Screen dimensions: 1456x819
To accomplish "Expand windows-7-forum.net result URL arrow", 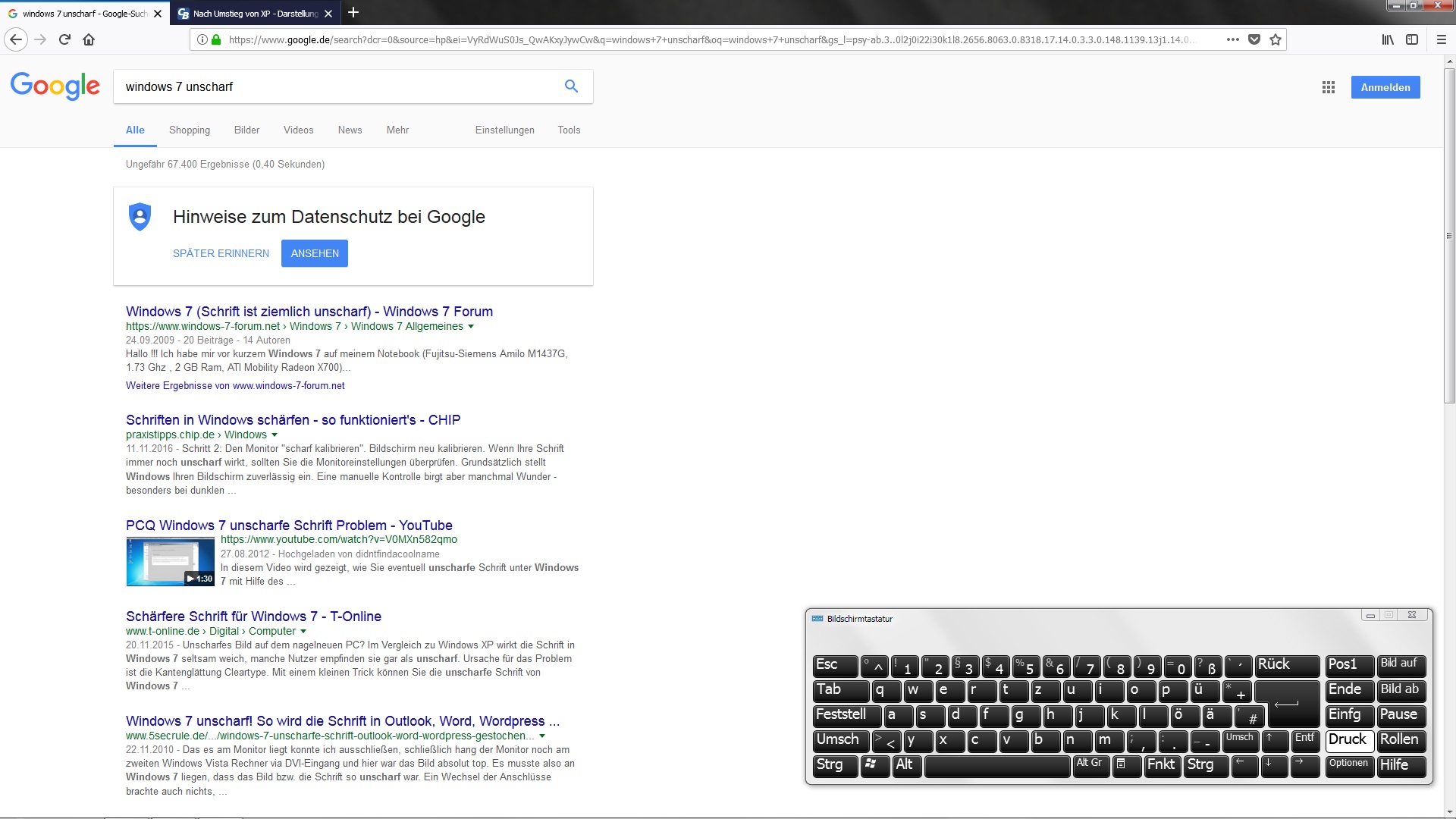I will 471,327.
